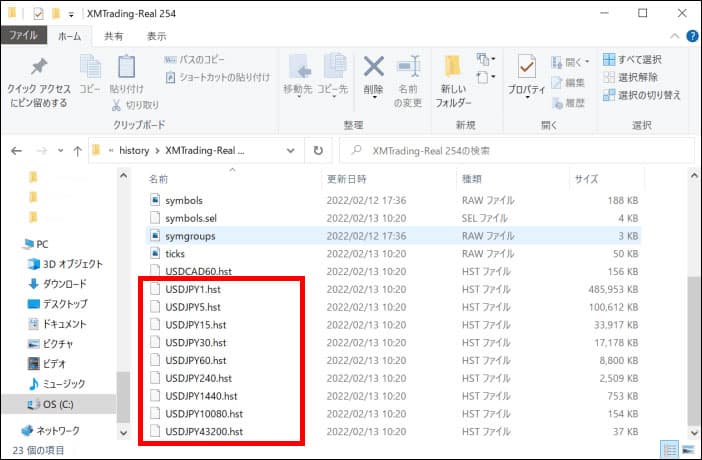Switch to large icons view in status bar

click(x=687, y=450)
